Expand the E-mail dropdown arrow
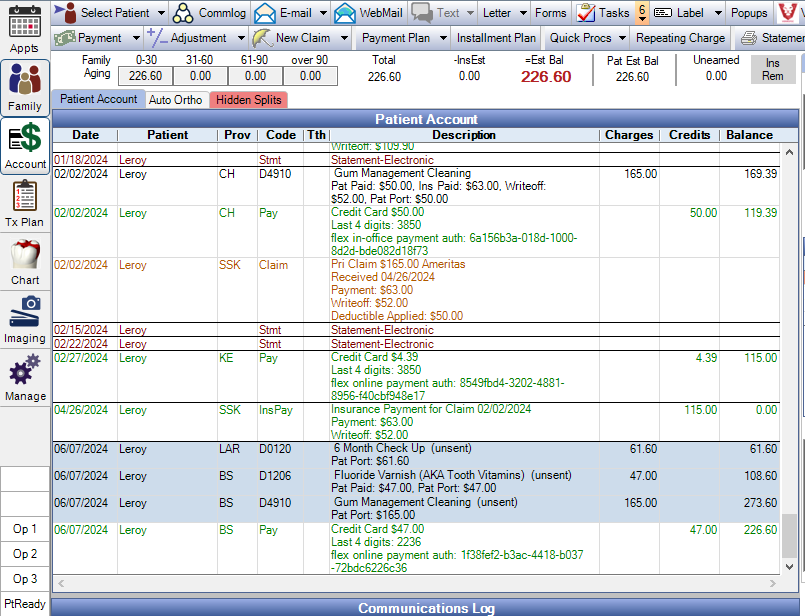This screenshot has width=805, height=616. click(323, 13)
